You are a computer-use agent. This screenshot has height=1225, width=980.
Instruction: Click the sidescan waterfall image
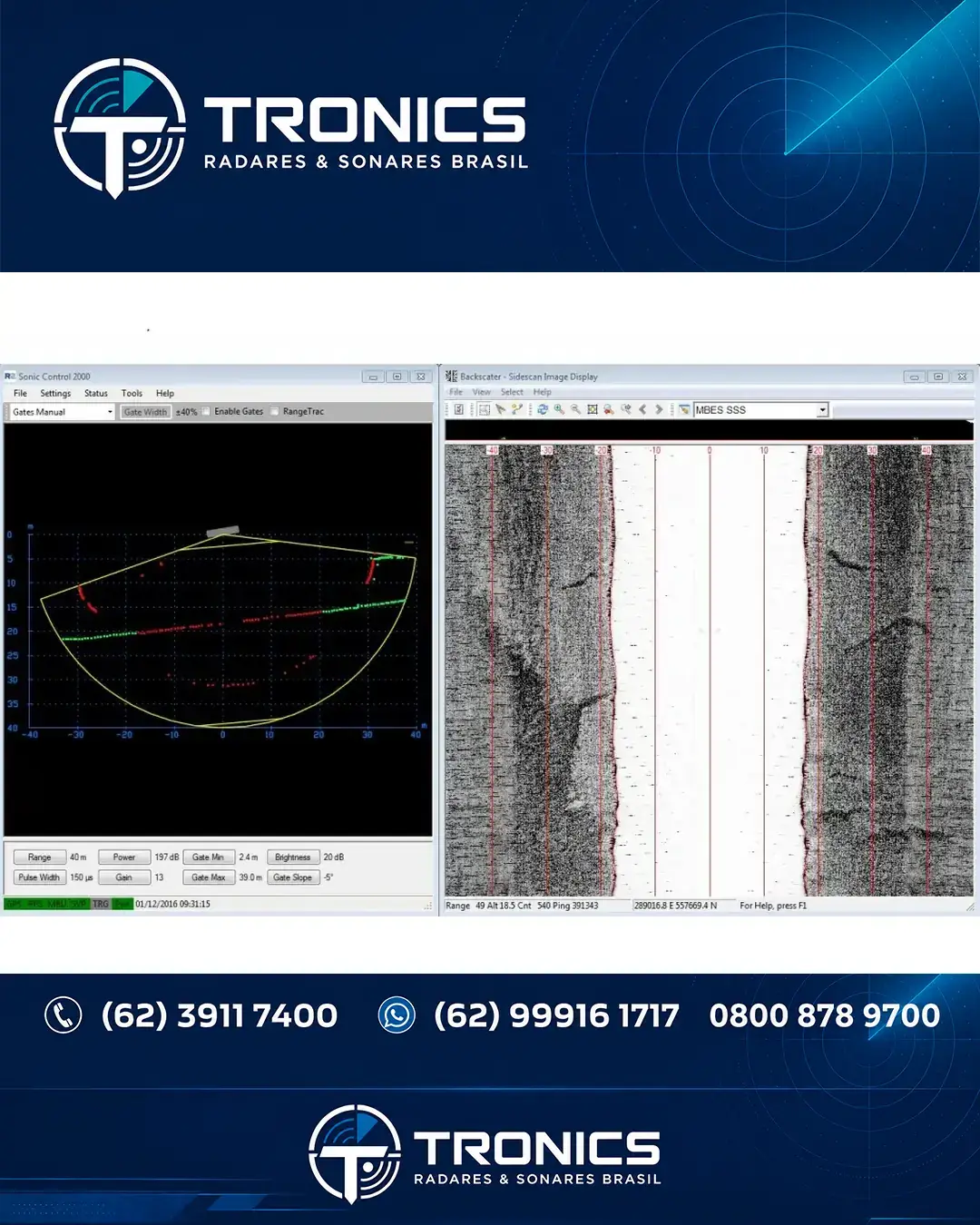709,670
